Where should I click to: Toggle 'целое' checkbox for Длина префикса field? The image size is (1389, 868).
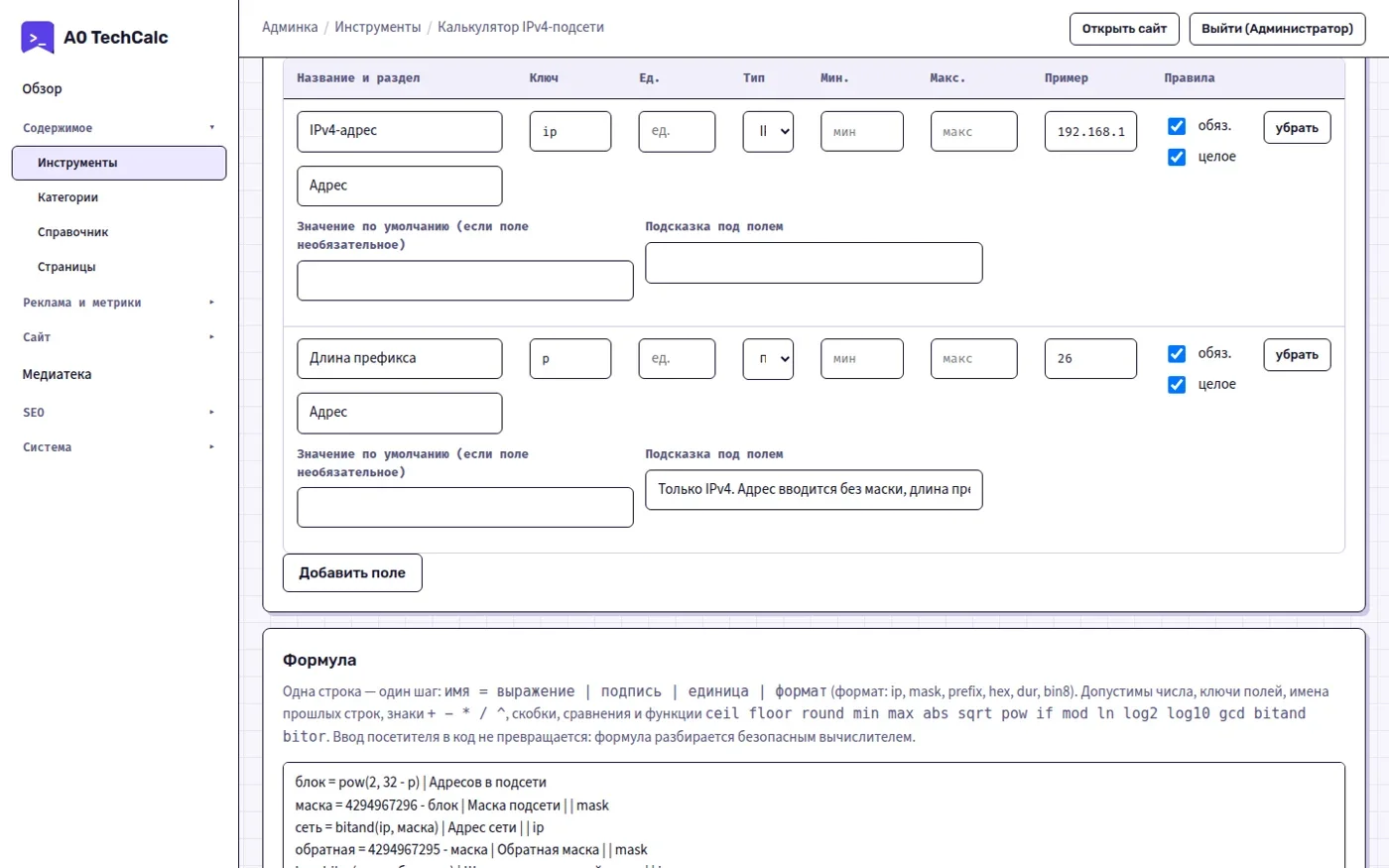click(1177, 385)
